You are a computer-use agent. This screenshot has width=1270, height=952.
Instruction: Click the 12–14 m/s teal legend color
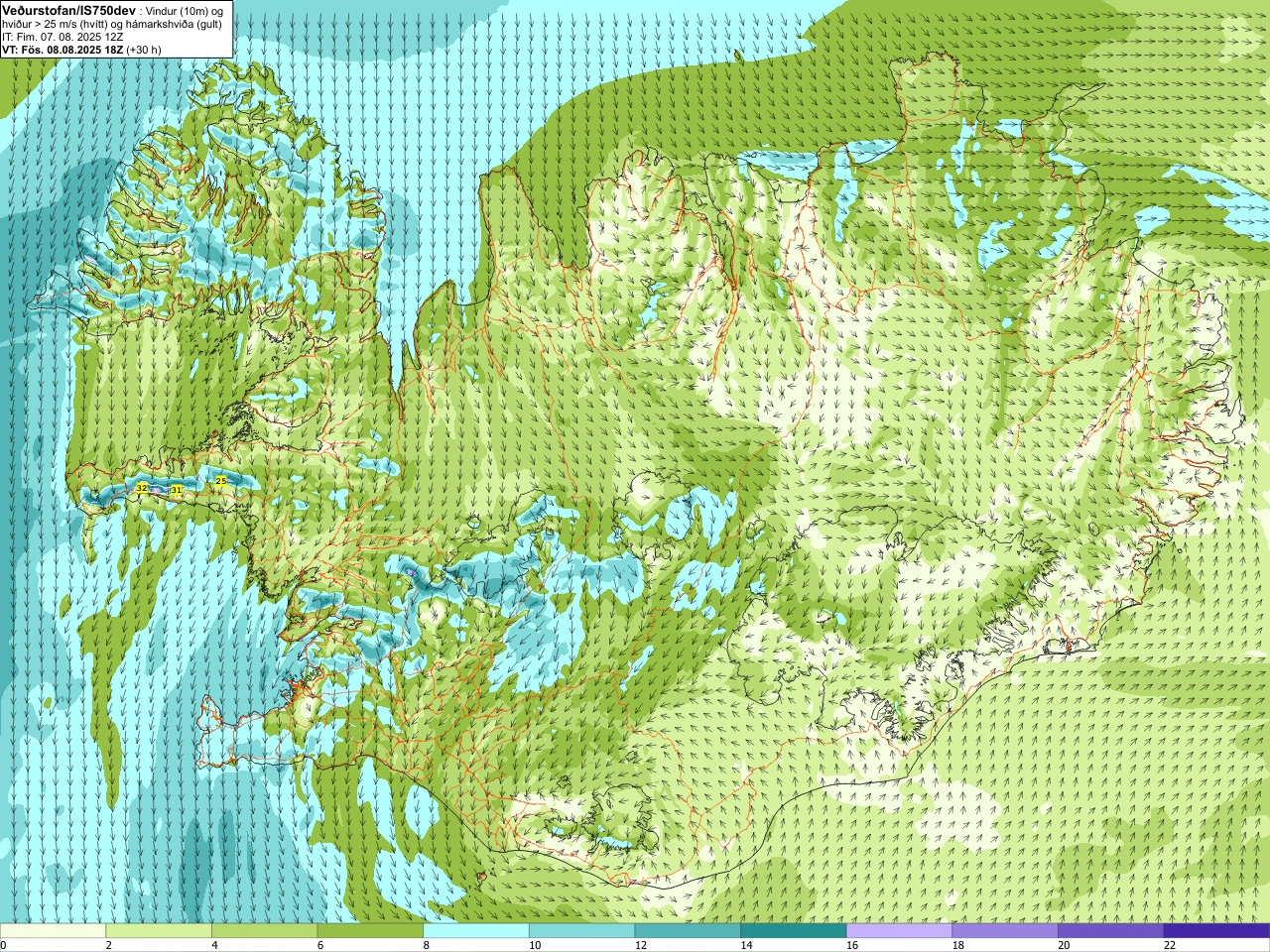pos(688,931)
